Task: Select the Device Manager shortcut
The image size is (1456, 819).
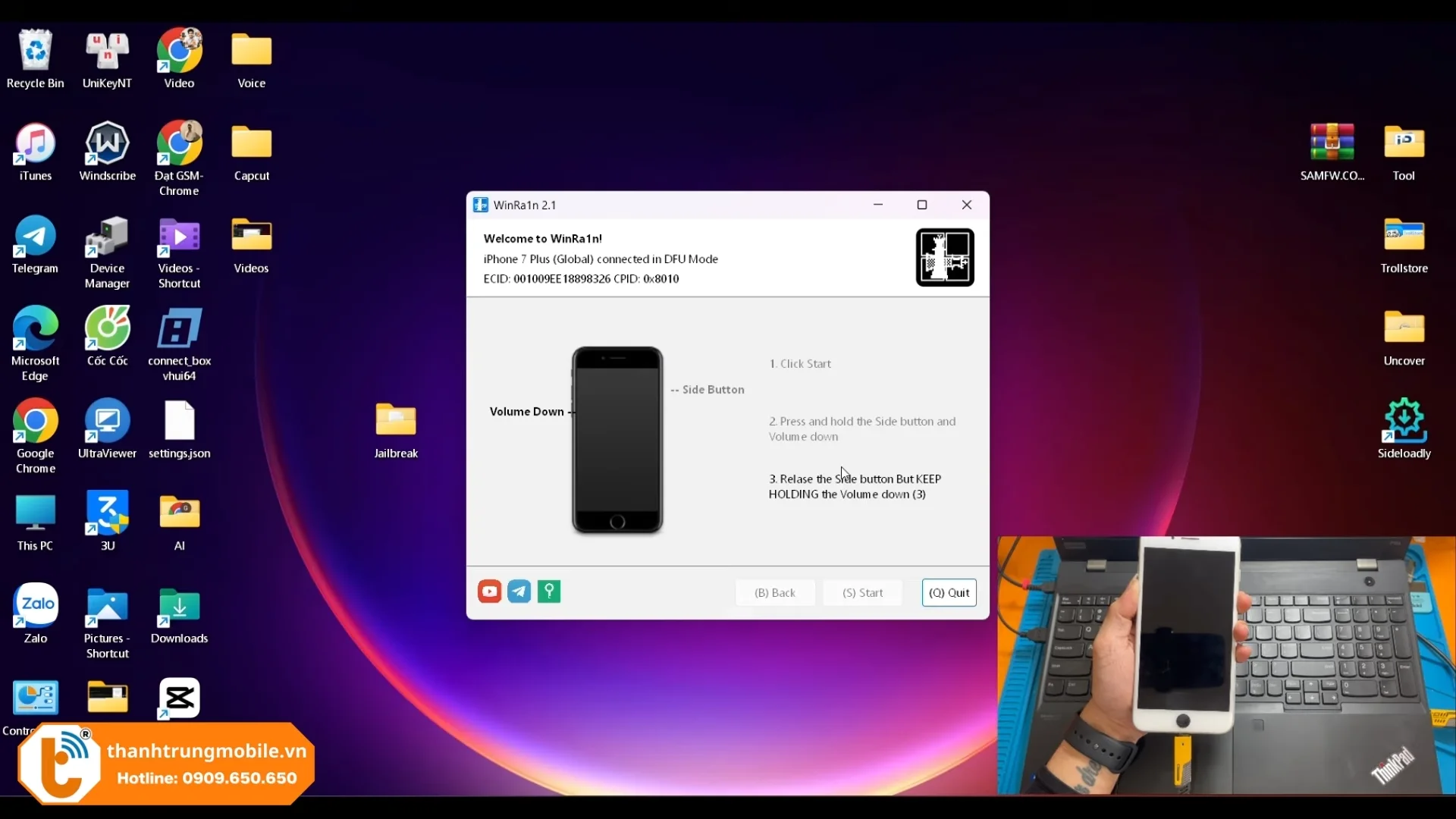Action: click(x=107, y=253)
